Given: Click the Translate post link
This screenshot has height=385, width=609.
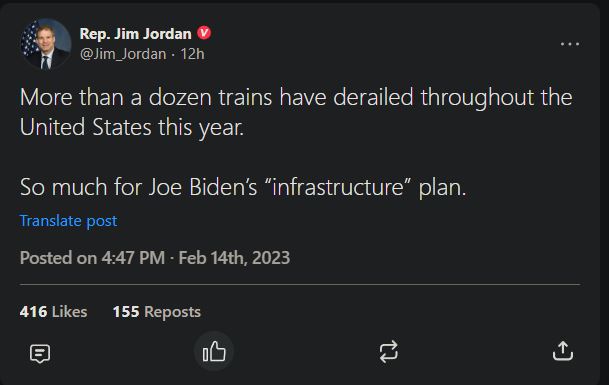Looking at the screenshot, I should (68, 221).
